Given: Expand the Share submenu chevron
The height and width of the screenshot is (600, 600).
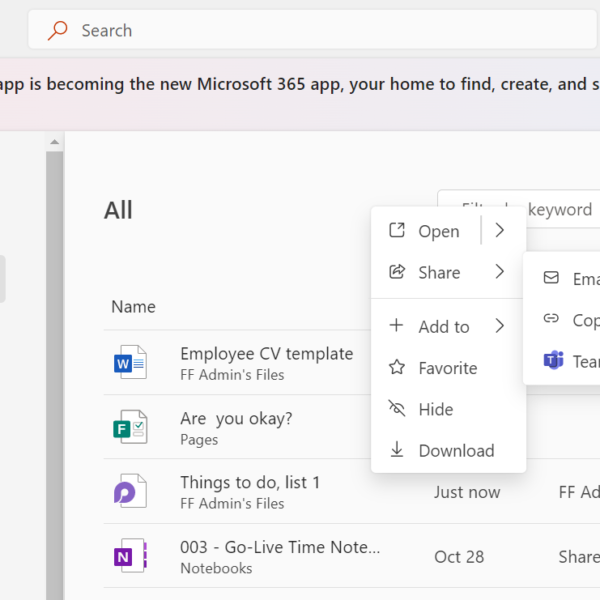Looking at the screenshot, I should point(500,272).
